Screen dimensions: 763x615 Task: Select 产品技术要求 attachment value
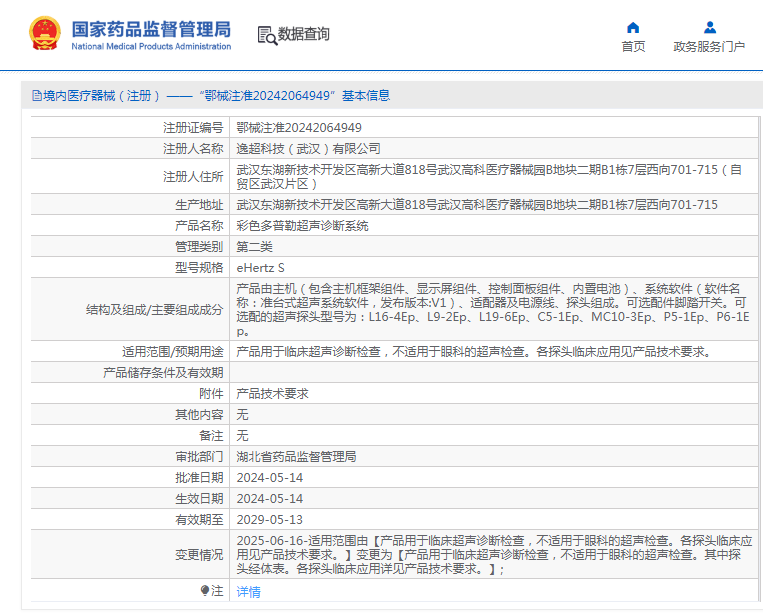[272, 394]
